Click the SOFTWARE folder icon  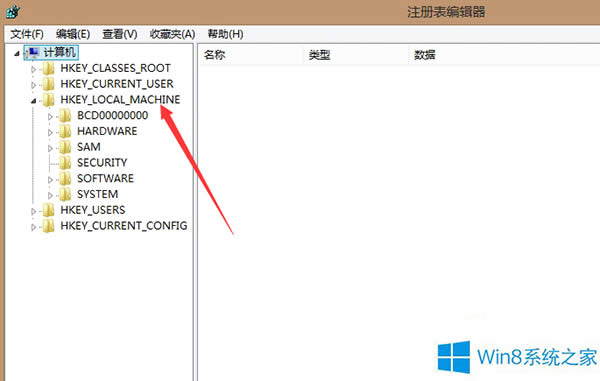(x=65, y=179)
